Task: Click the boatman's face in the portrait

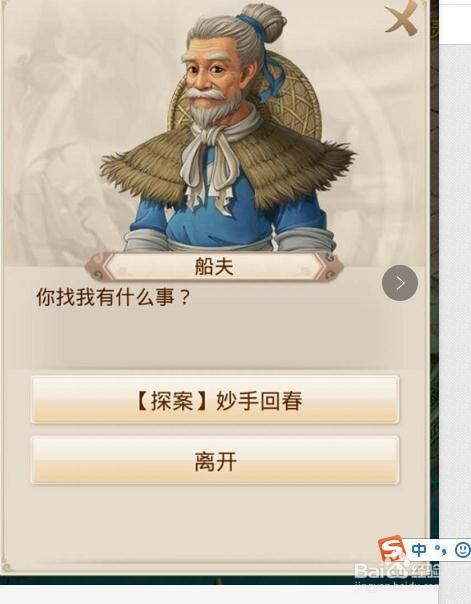Action: coord(212,79)
